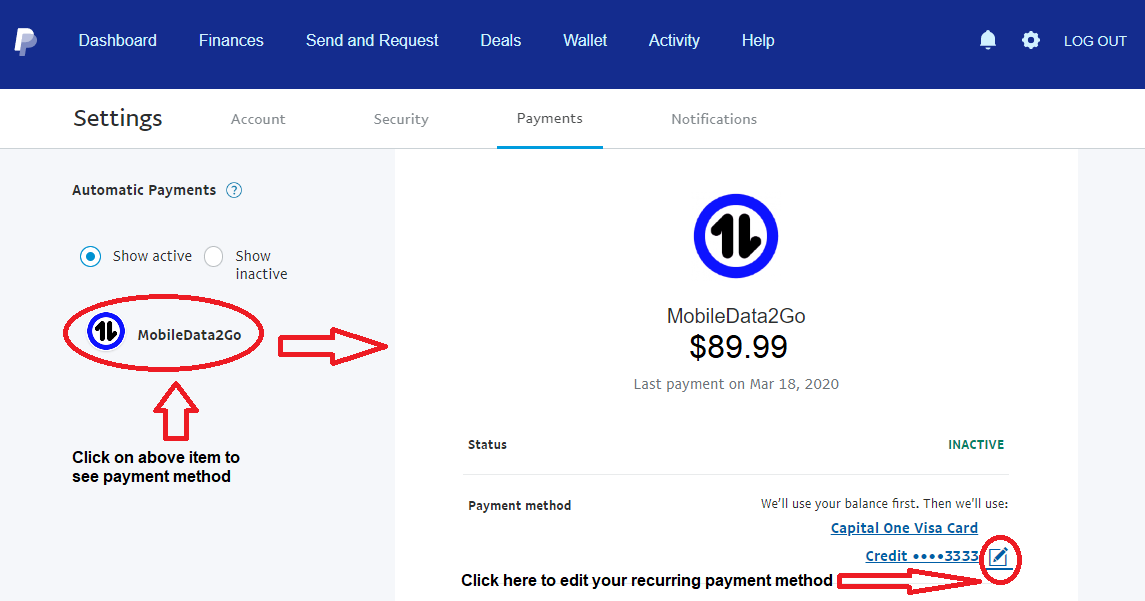The image size is (1145, 601).
Task: Open the Dashboard menu item
Action: click(118, 41)
